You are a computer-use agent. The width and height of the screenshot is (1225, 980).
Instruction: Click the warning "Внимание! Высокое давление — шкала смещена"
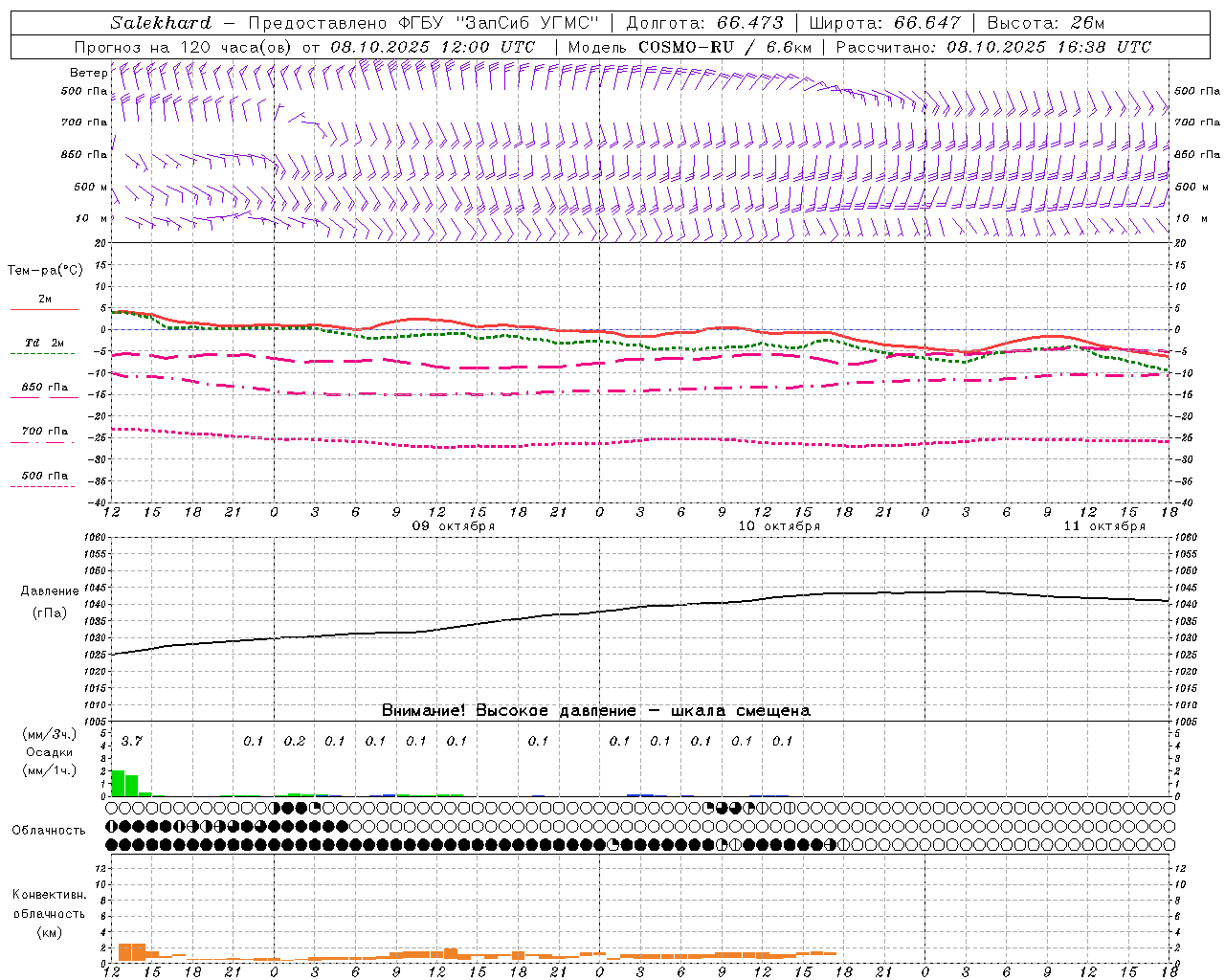[x=596, y=711]
